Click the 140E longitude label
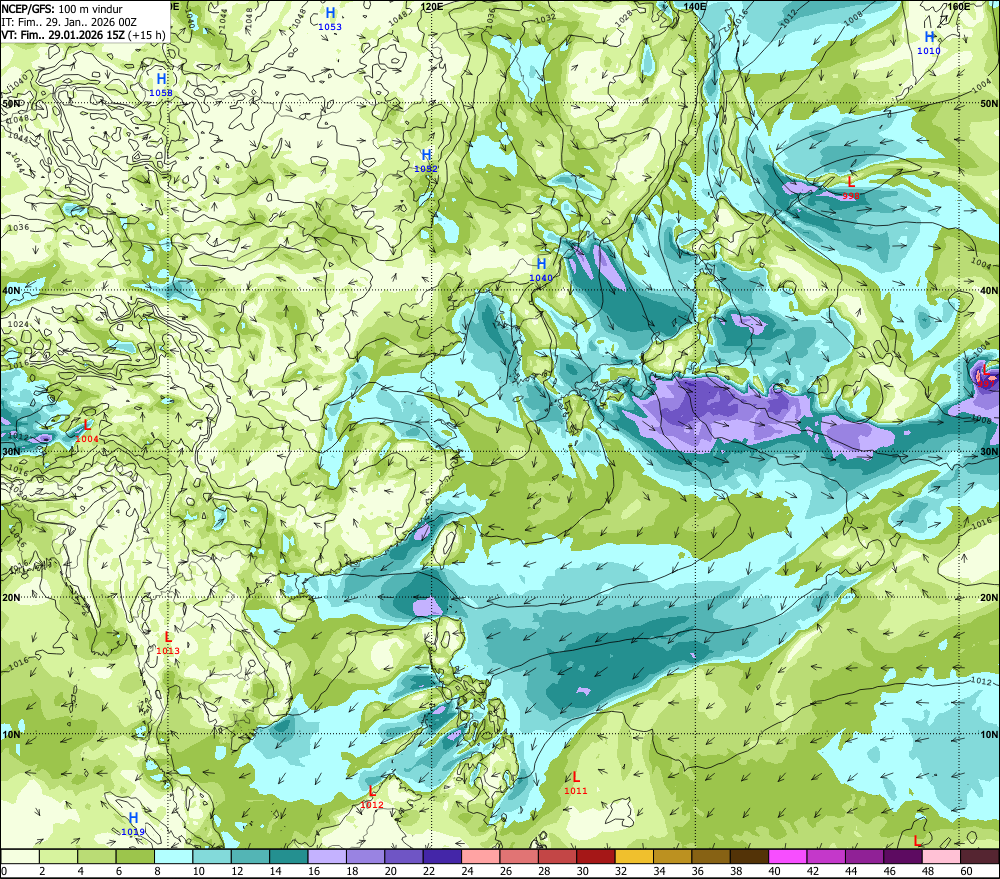 tap(695, 6)
